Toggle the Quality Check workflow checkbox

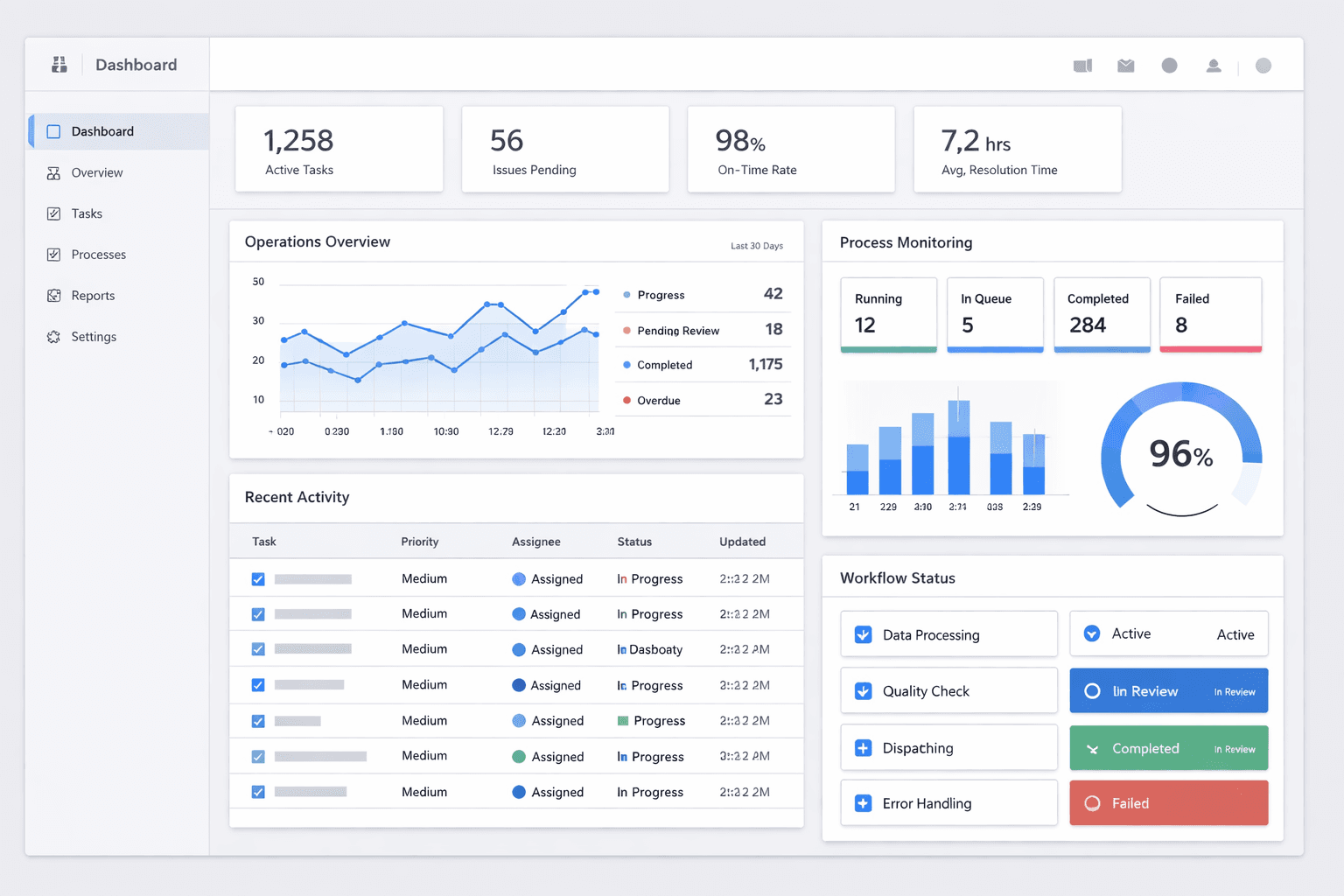(863, 690)
